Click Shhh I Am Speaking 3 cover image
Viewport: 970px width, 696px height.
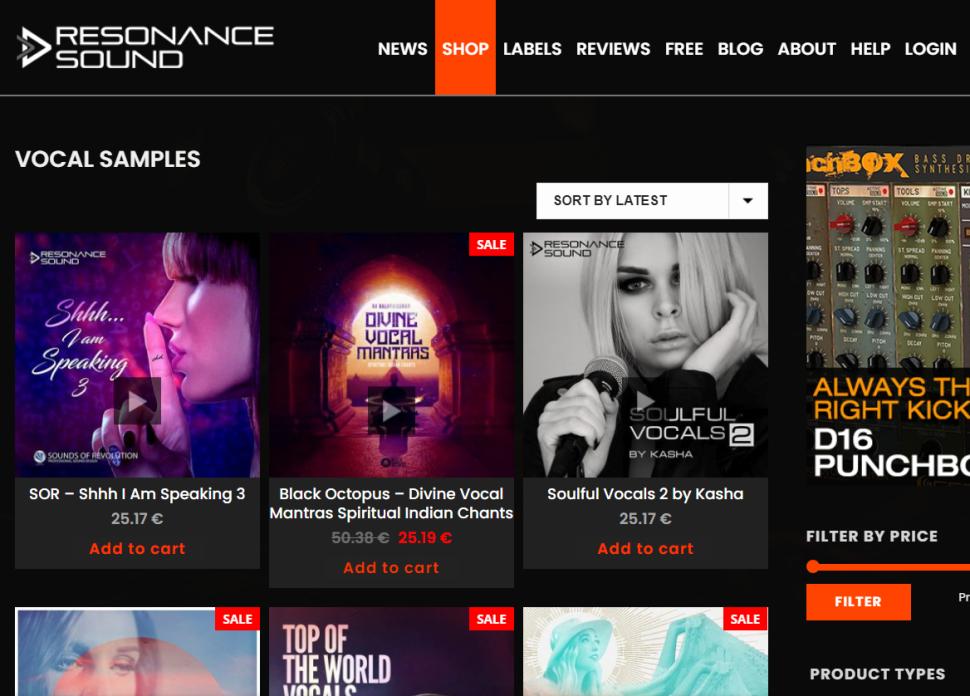click(137, 355)
